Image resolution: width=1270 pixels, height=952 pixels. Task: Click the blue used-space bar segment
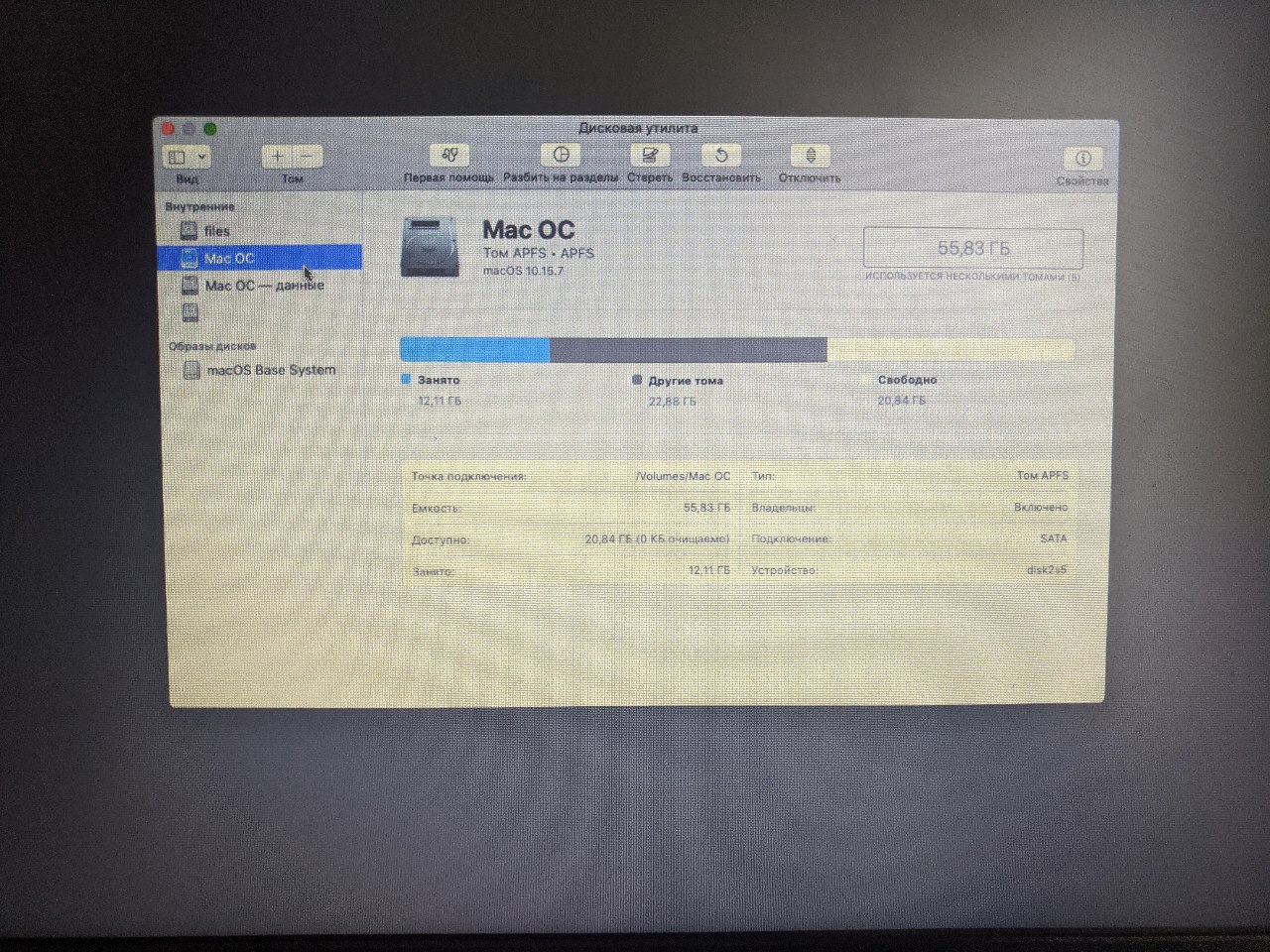coord(474,349)
